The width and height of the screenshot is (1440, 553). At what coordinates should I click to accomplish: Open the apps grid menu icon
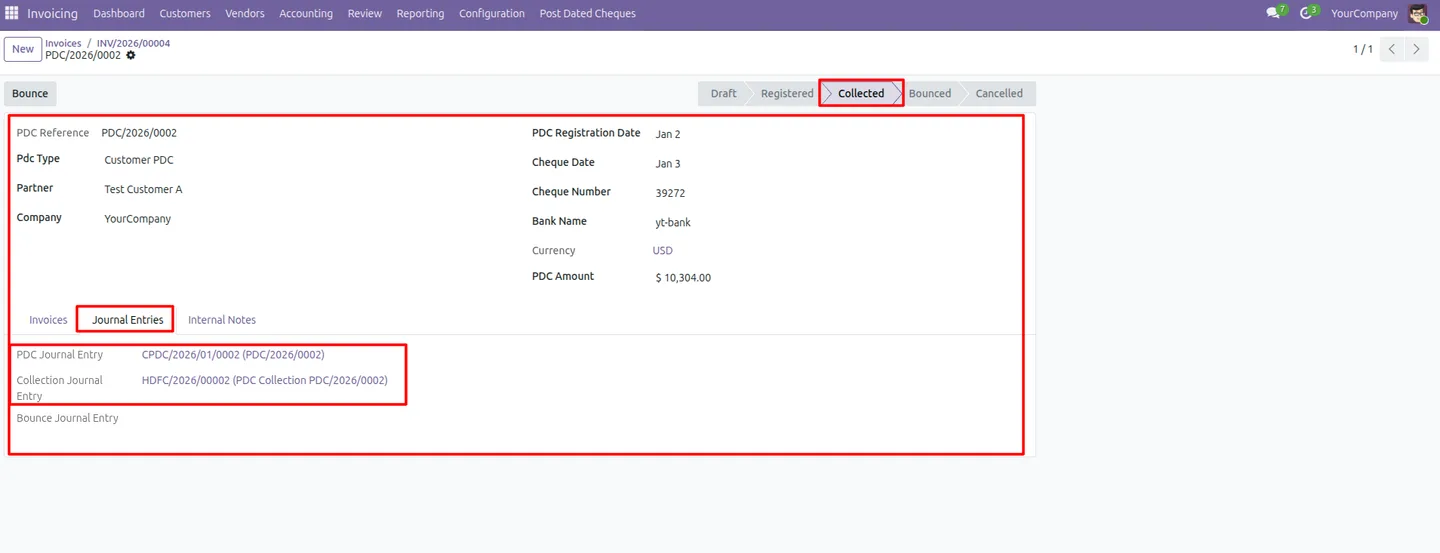[x=12, y=13]
